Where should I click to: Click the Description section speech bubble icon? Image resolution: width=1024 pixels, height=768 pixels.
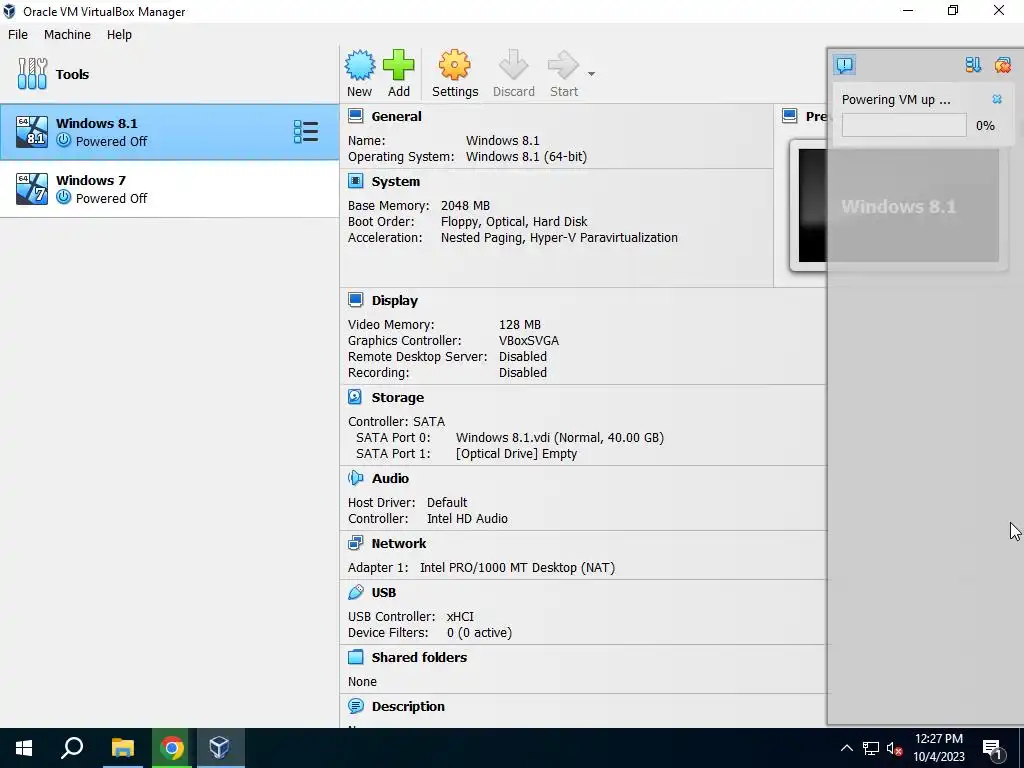click(355, 705)
